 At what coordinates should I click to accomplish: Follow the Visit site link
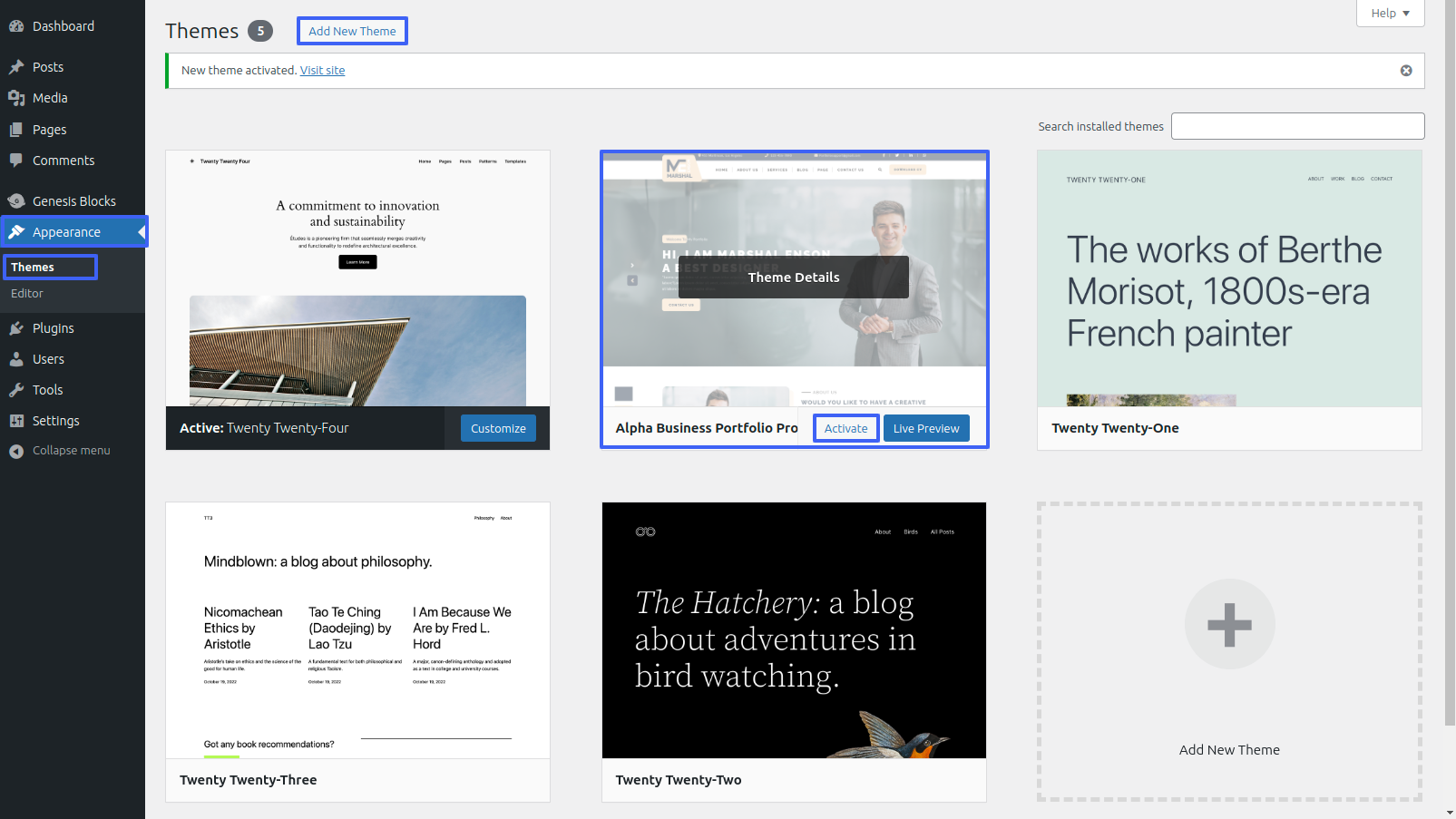click(x=322, y=71)
